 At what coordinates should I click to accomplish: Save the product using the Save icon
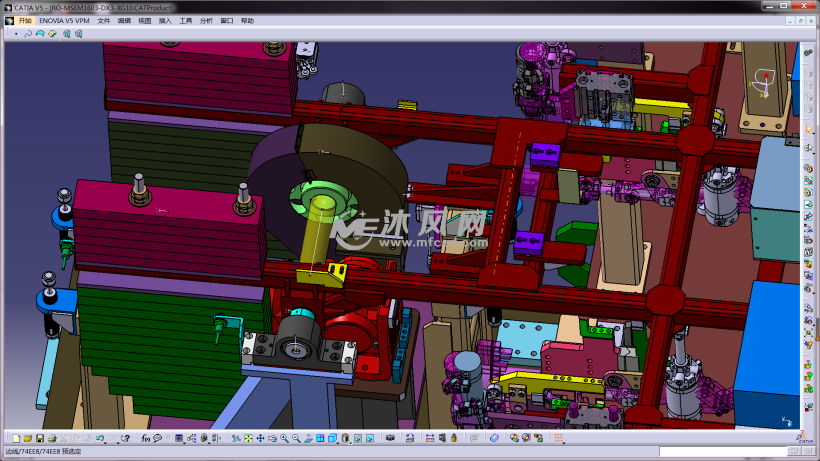coord(39,438)
